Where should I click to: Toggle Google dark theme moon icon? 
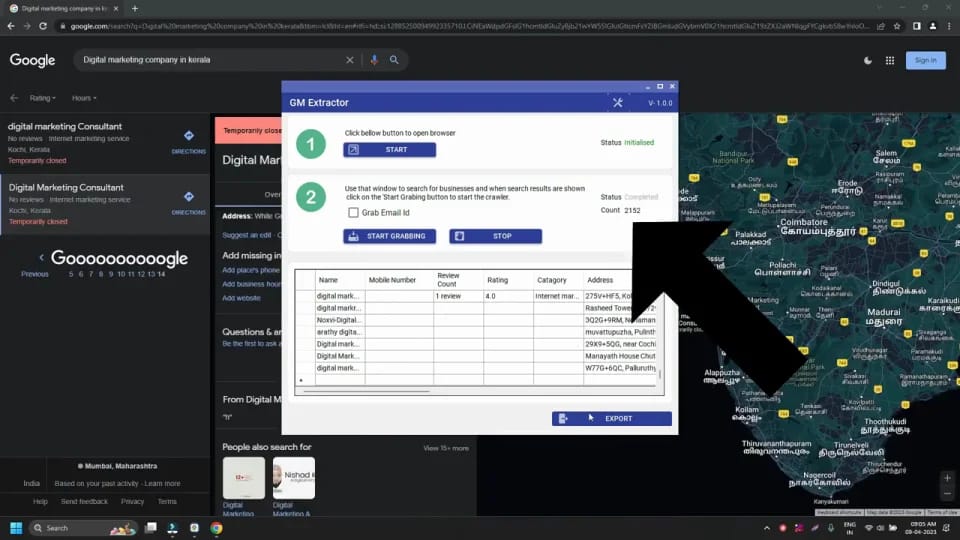click(x=868, y=60)
